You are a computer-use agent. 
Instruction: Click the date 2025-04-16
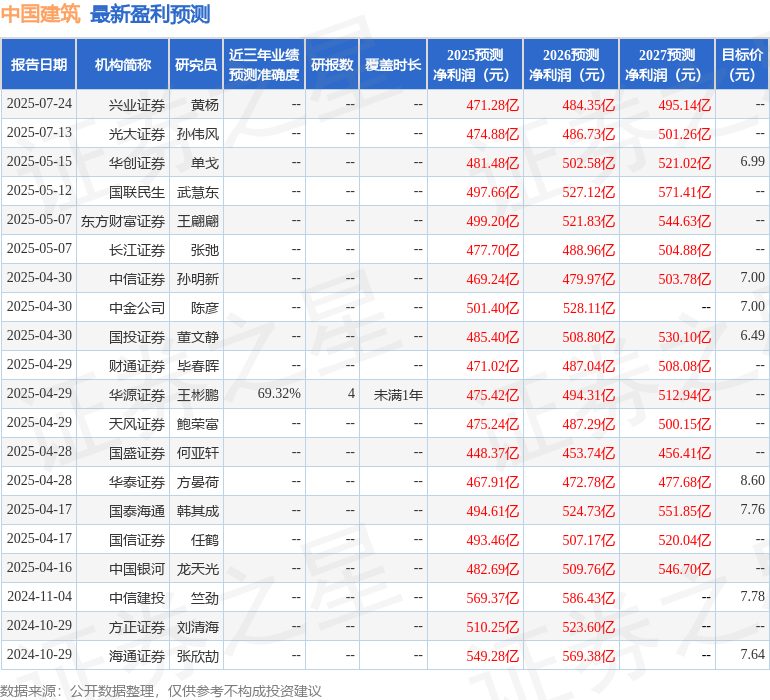[x=39, y=567]
